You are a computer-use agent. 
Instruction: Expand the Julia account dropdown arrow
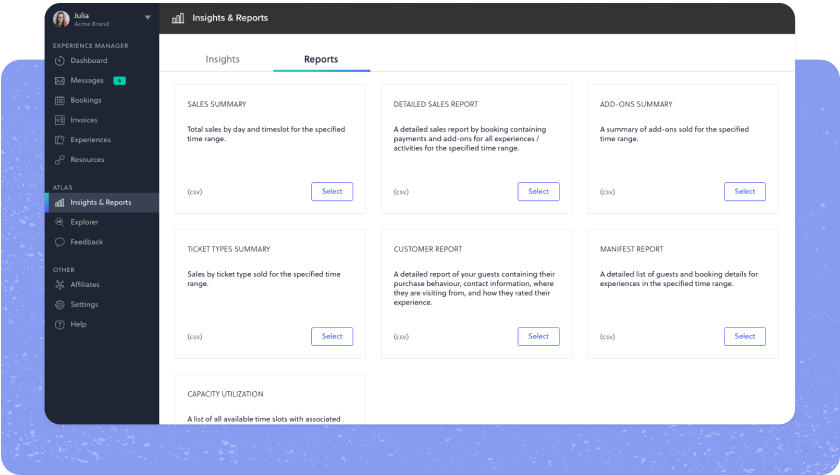point(147,18)
